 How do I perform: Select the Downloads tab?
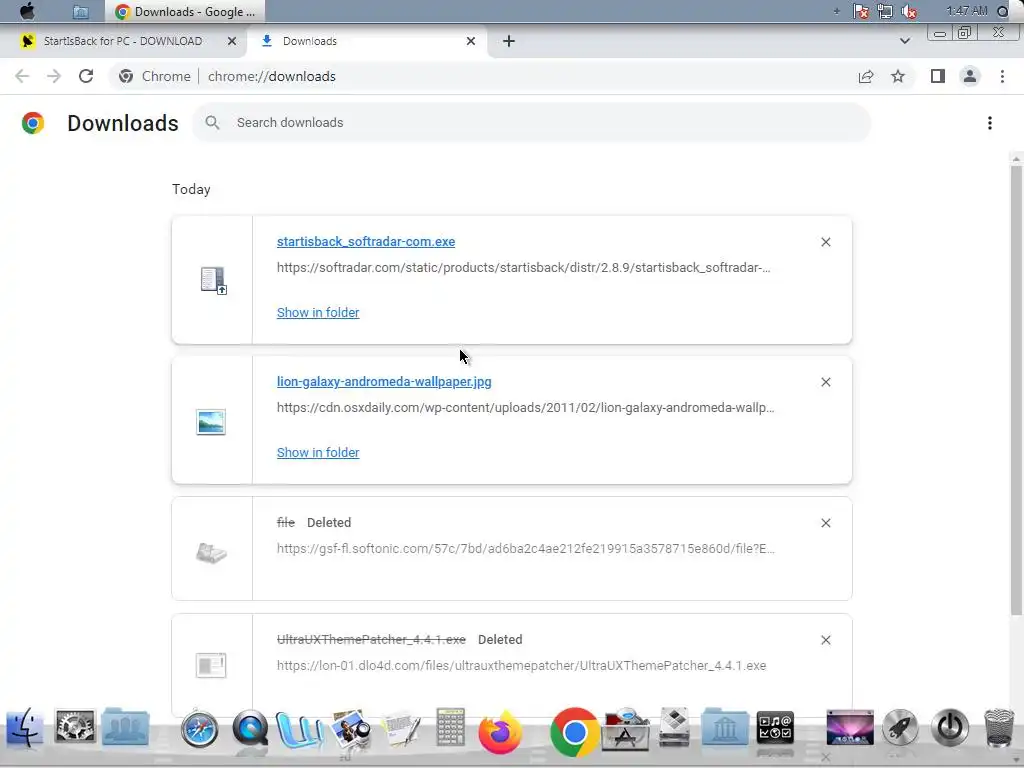click(x=366, y=41)
